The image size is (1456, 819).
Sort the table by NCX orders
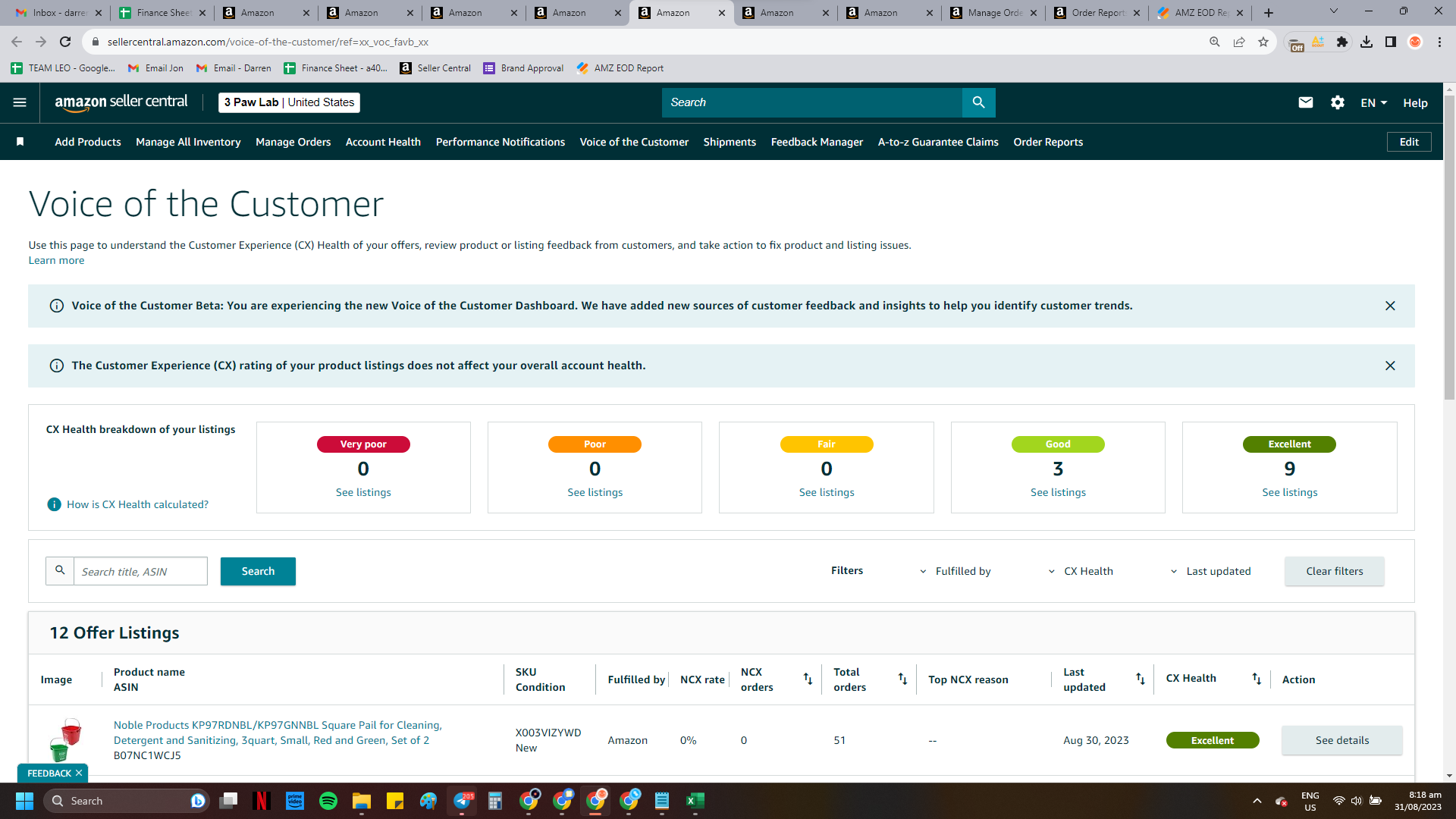(808, 679)
